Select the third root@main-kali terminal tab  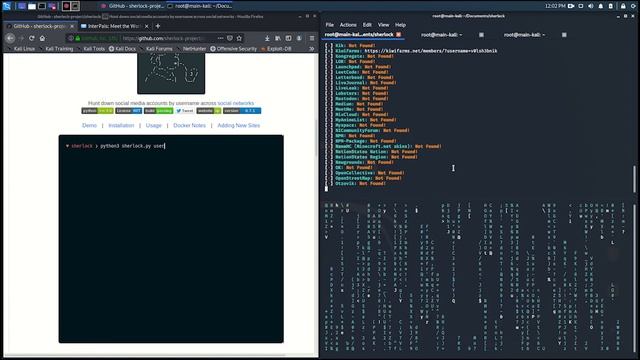pyautogui.click(x=524, y=35)
